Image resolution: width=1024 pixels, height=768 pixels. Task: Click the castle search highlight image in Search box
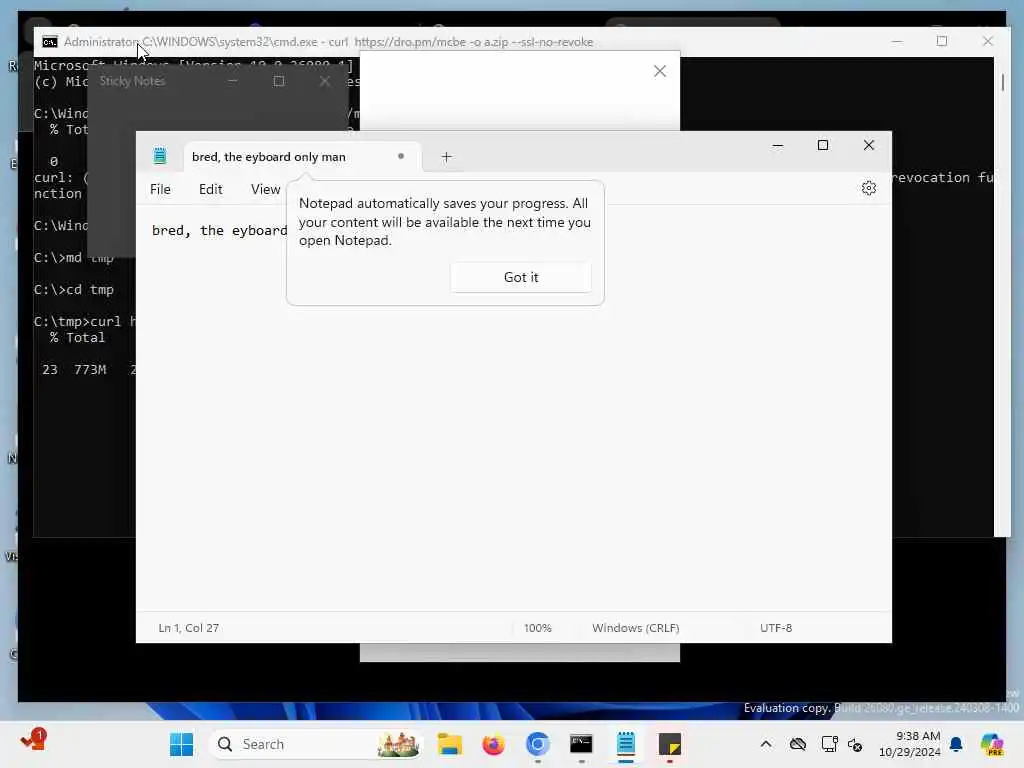pyautogui.click(x=398, y=744)
